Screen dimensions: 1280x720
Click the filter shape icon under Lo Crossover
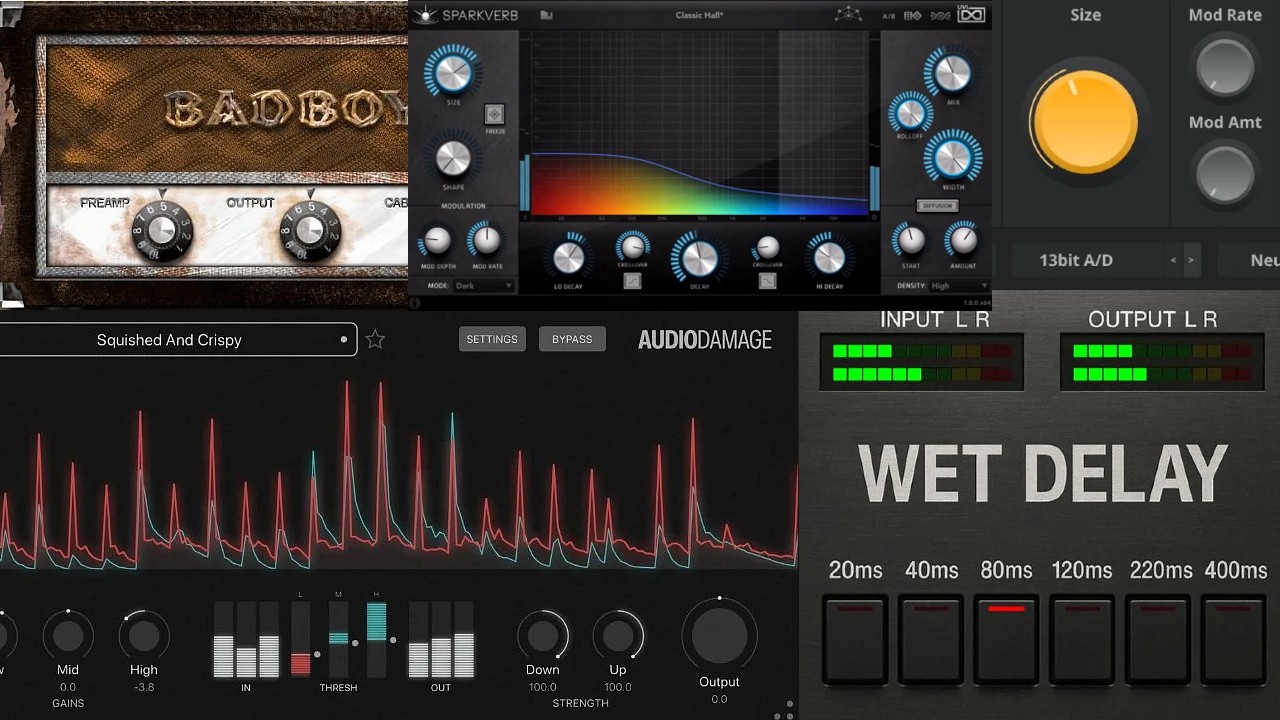click(x=632, y=281)
